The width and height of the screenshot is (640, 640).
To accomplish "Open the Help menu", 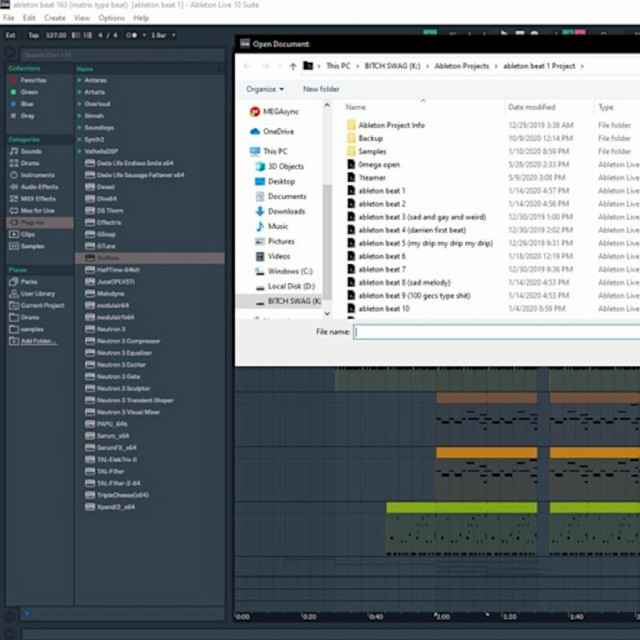I will tap(141, 18).
